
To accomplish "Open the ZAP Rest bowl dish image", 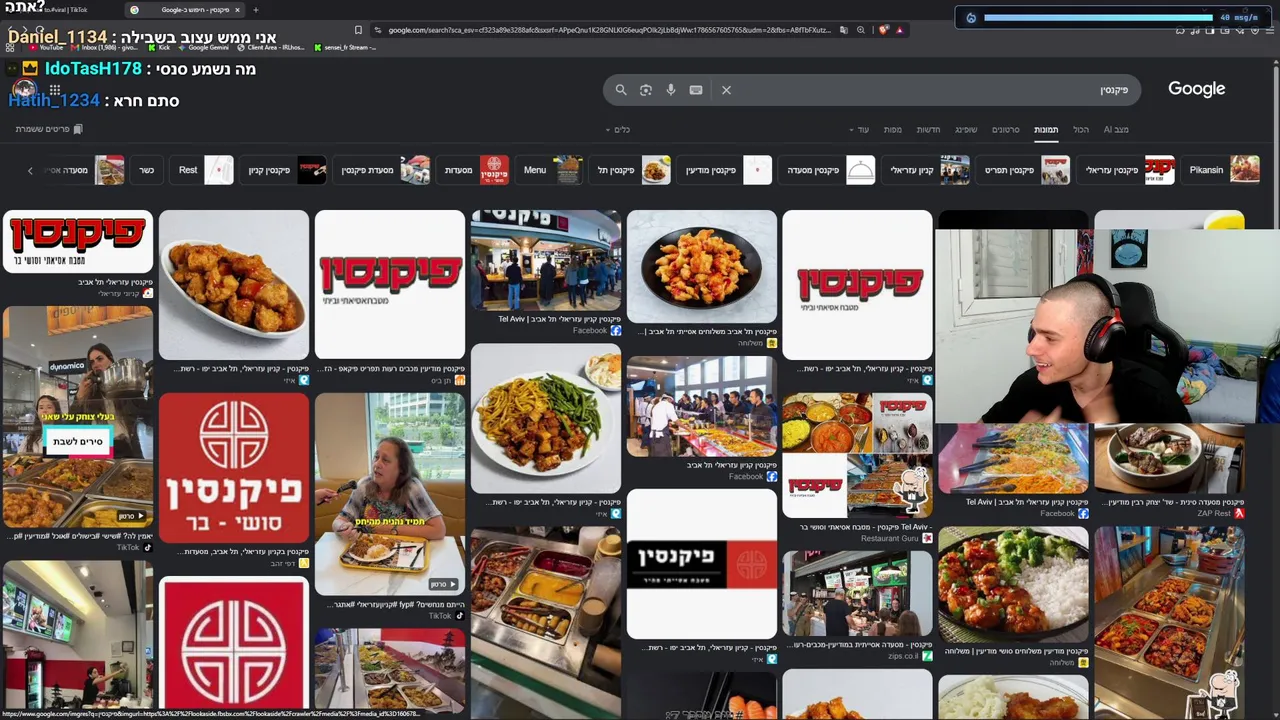I will pos(1170,459).
